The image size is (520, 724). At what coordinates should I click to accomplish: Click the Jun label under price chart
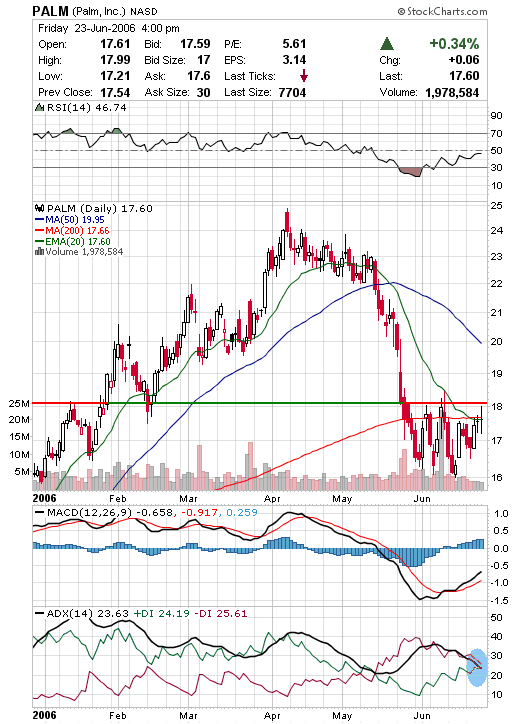click(x=422, y=499)
